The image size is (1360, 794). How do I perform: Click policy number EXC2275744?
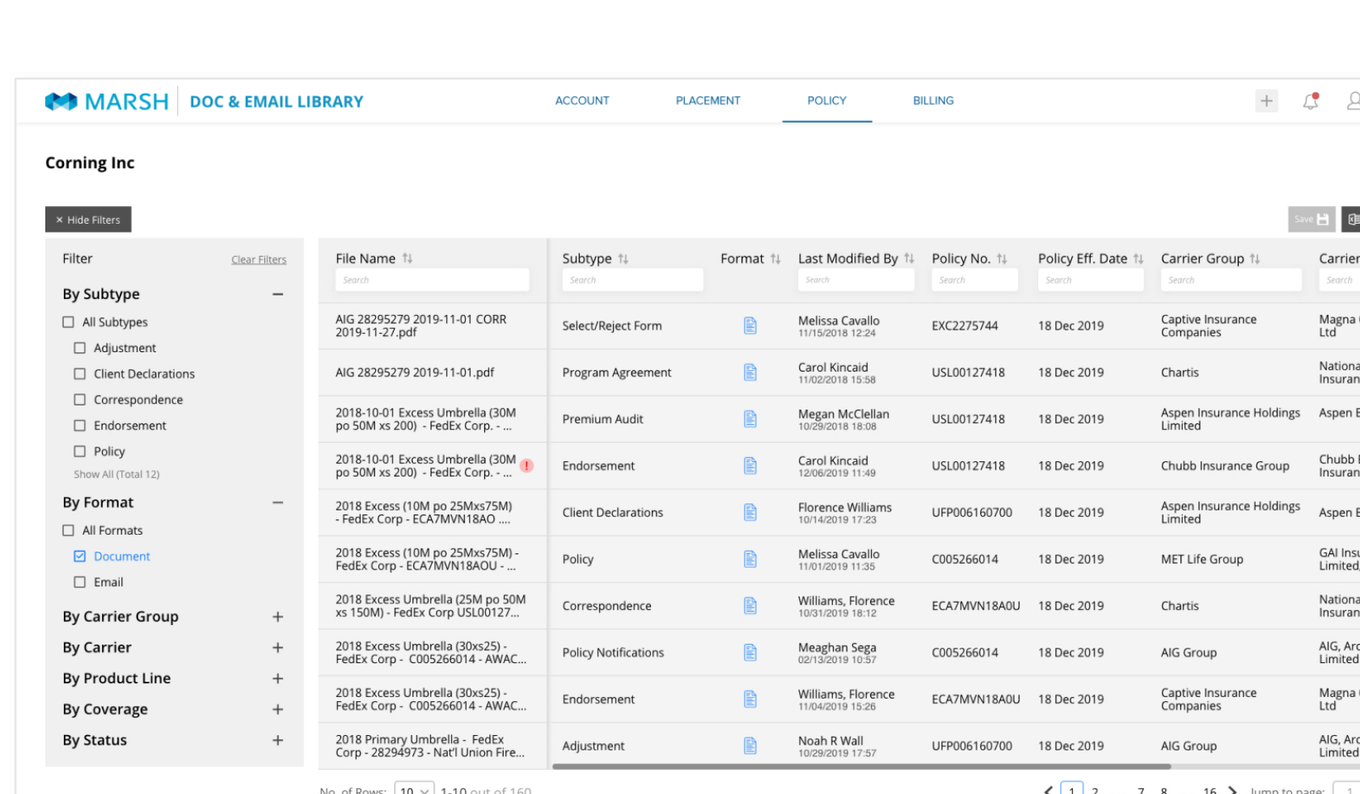965,326
